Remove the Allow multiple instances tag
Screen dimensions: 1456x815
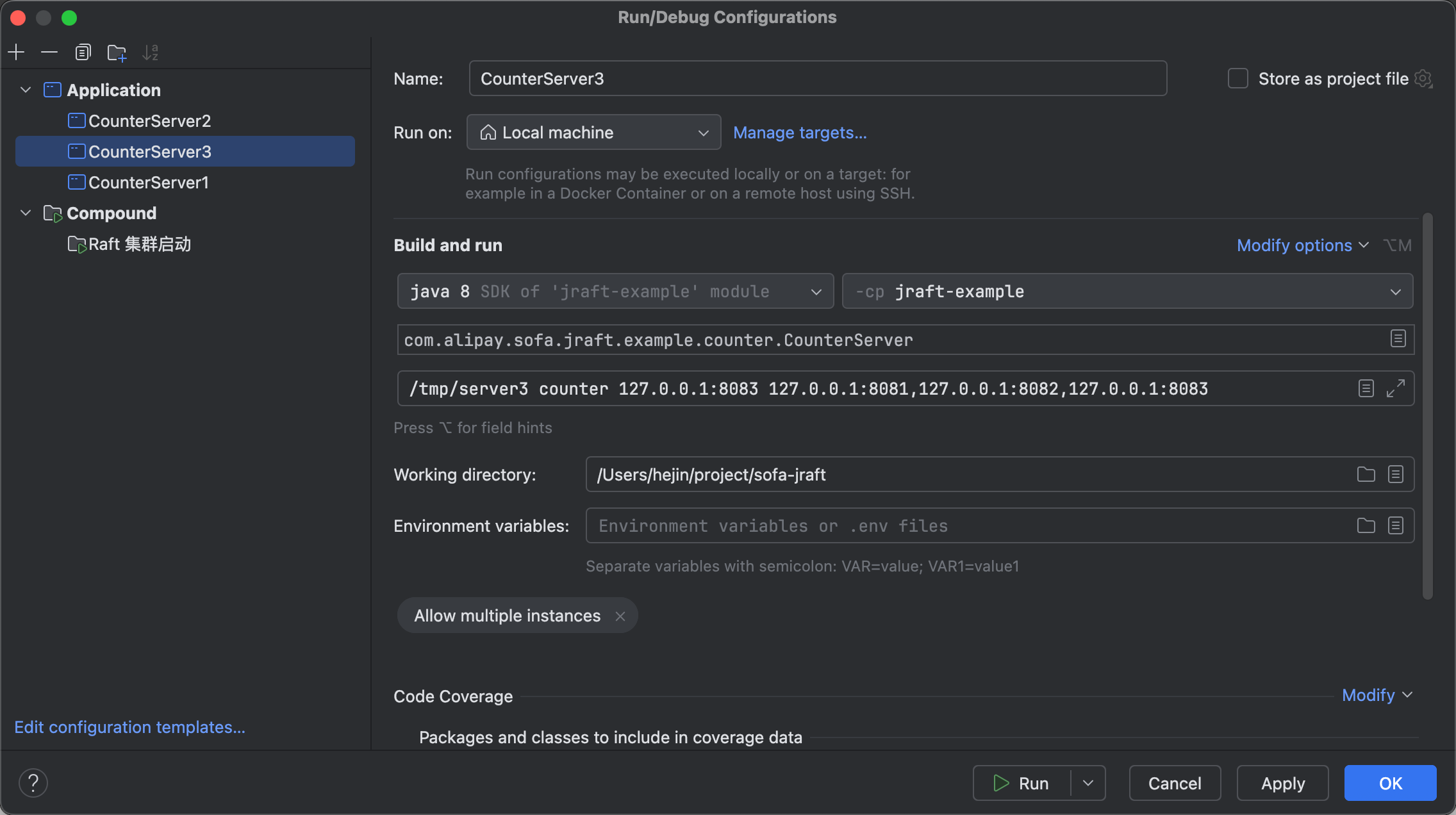[620, 616]
